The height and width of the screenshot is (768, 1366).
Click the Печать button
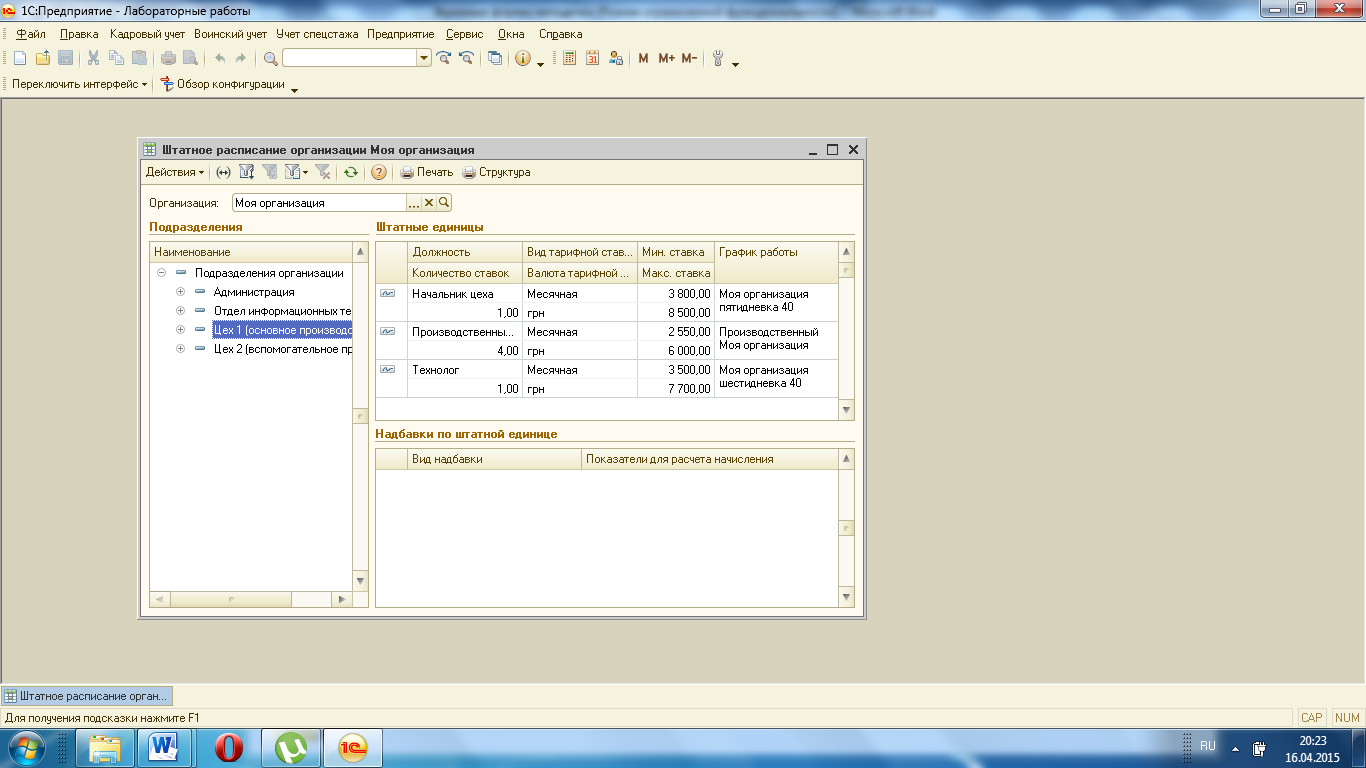pos(427,172)
